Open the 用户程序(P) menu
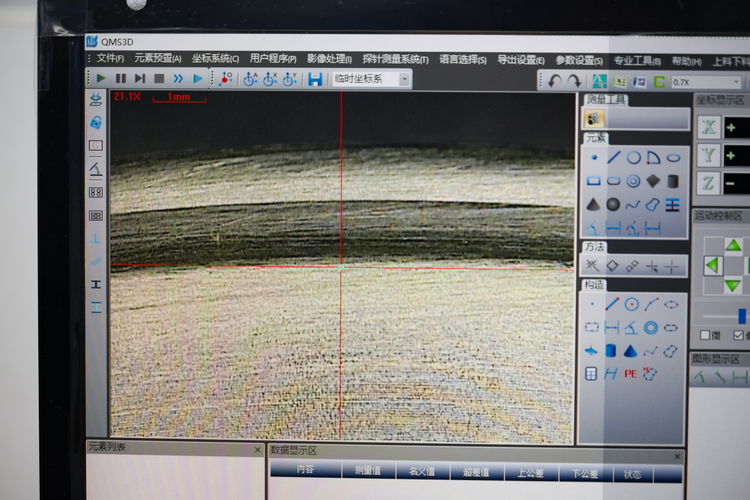750x500 pixels. [x=273, y=58]
